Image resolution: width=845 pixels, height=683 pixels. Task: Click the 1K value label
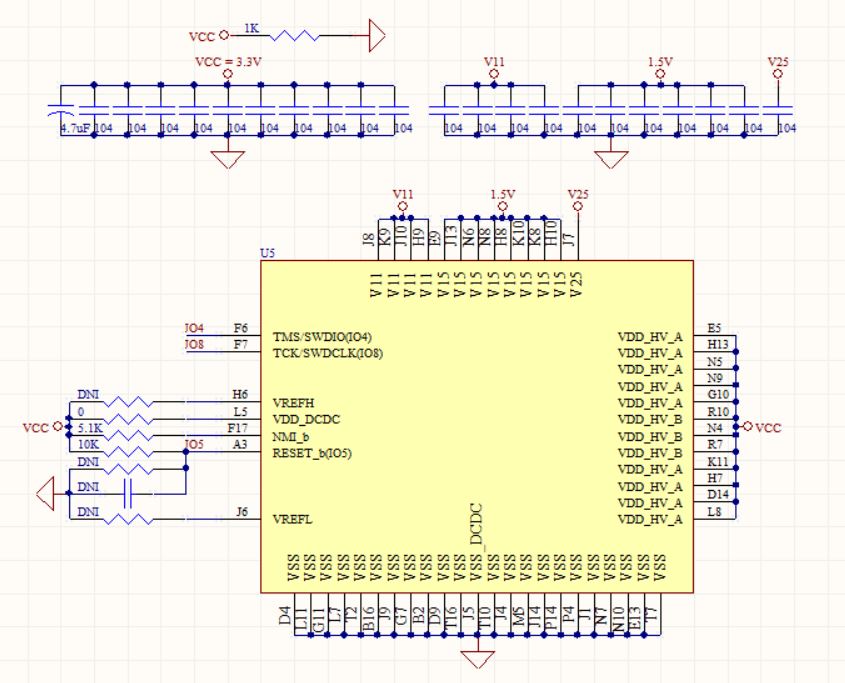coord(251,28)
